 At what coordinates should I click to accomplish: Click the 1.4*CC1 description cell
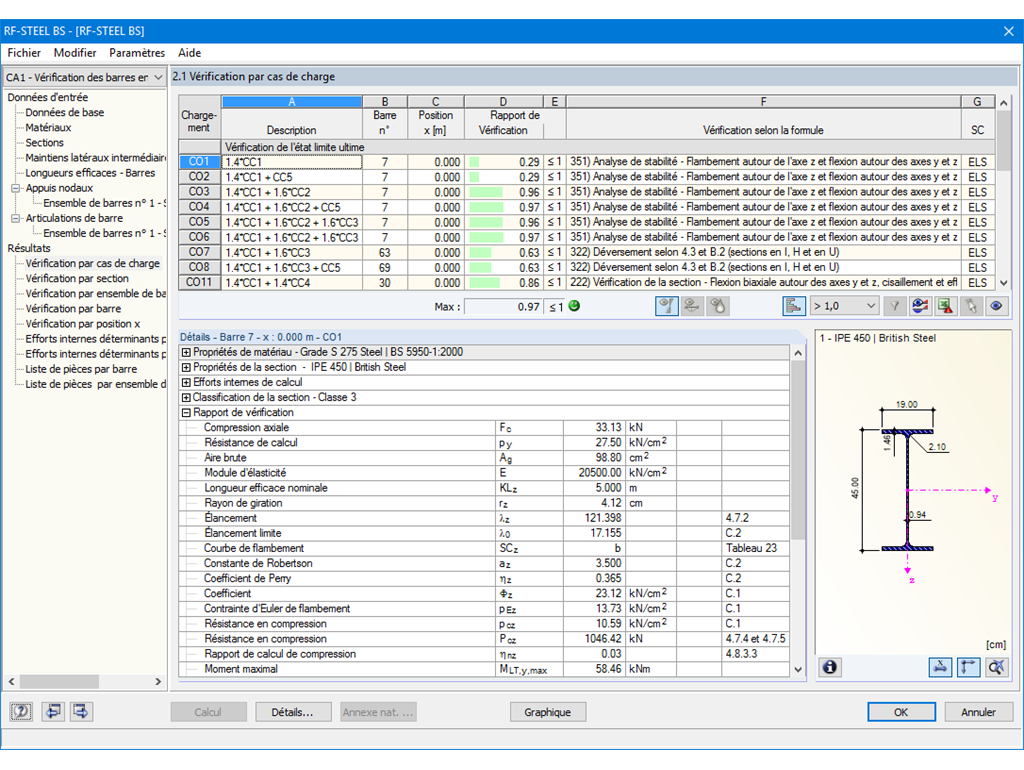tap(292, 162)
